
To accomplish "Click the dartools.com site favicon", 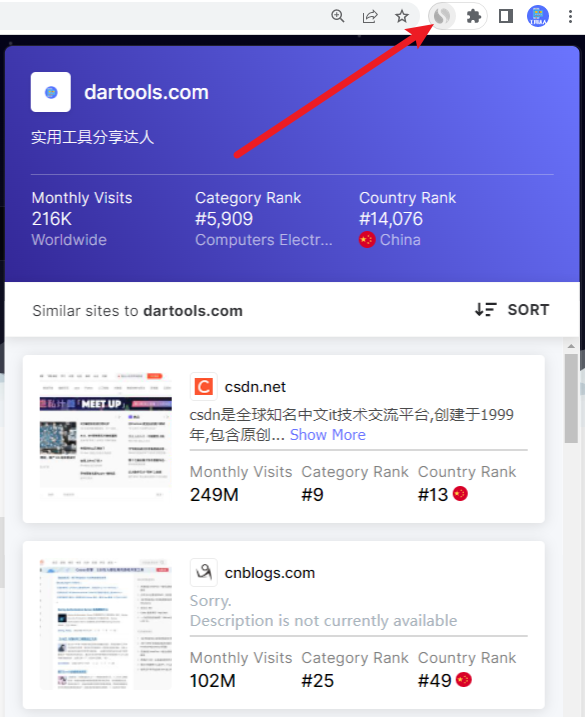I will click(51, 92).
